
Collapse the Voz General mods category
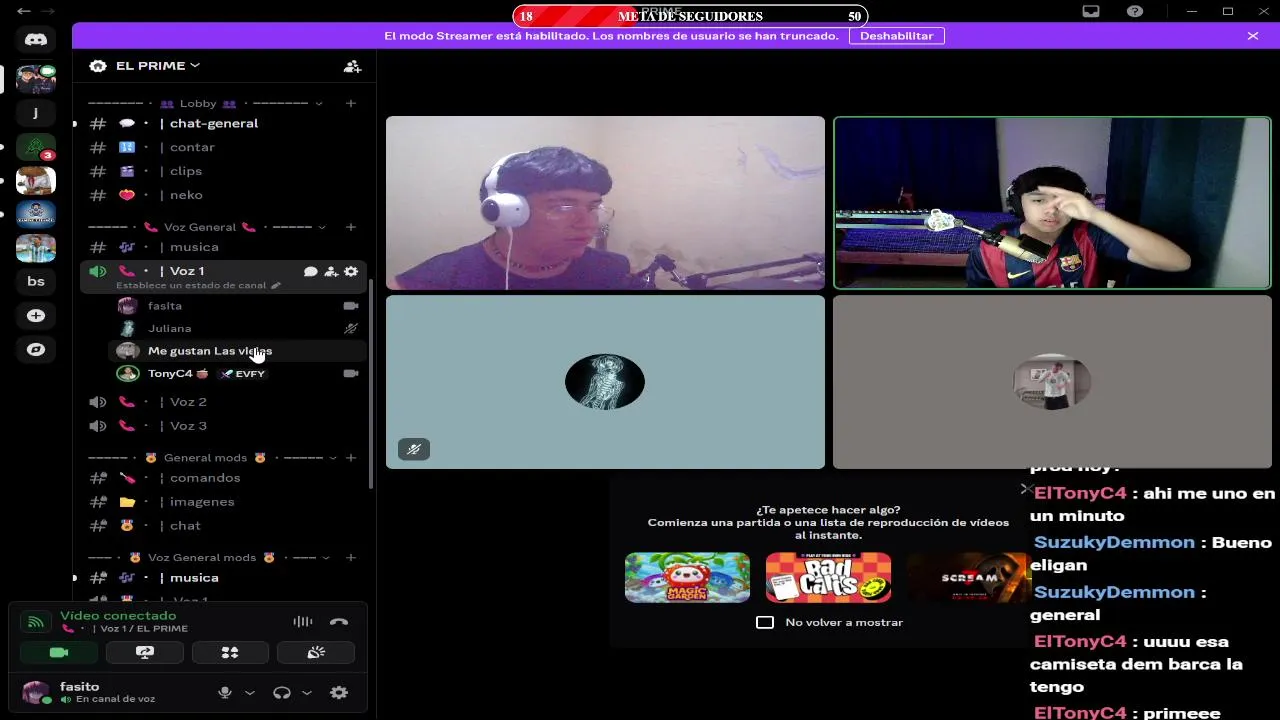[208, 557]
